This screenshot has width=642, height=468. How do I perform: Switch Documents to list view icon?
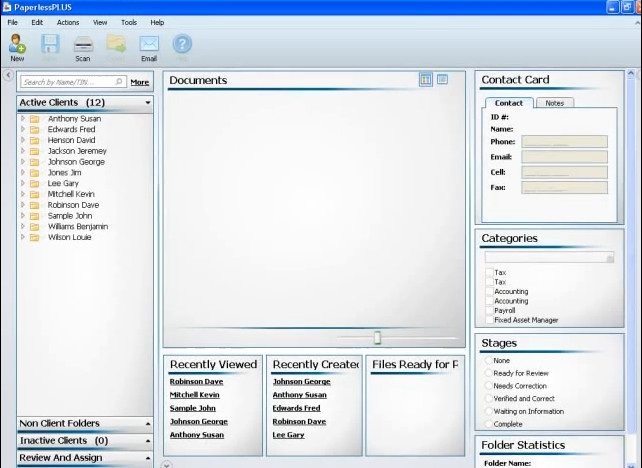click(x=442, y=79)
